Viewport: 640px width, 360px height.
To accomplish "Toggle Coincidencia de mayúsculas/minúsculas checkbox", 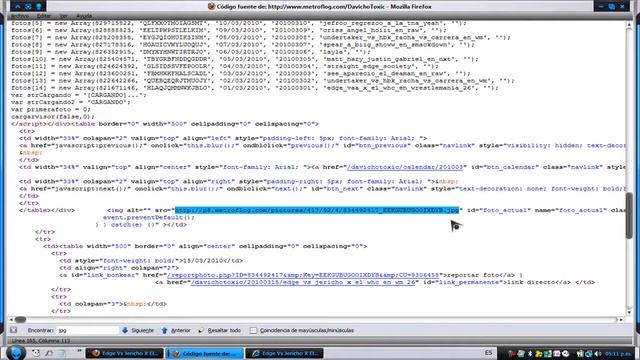I will coord(253,330).
